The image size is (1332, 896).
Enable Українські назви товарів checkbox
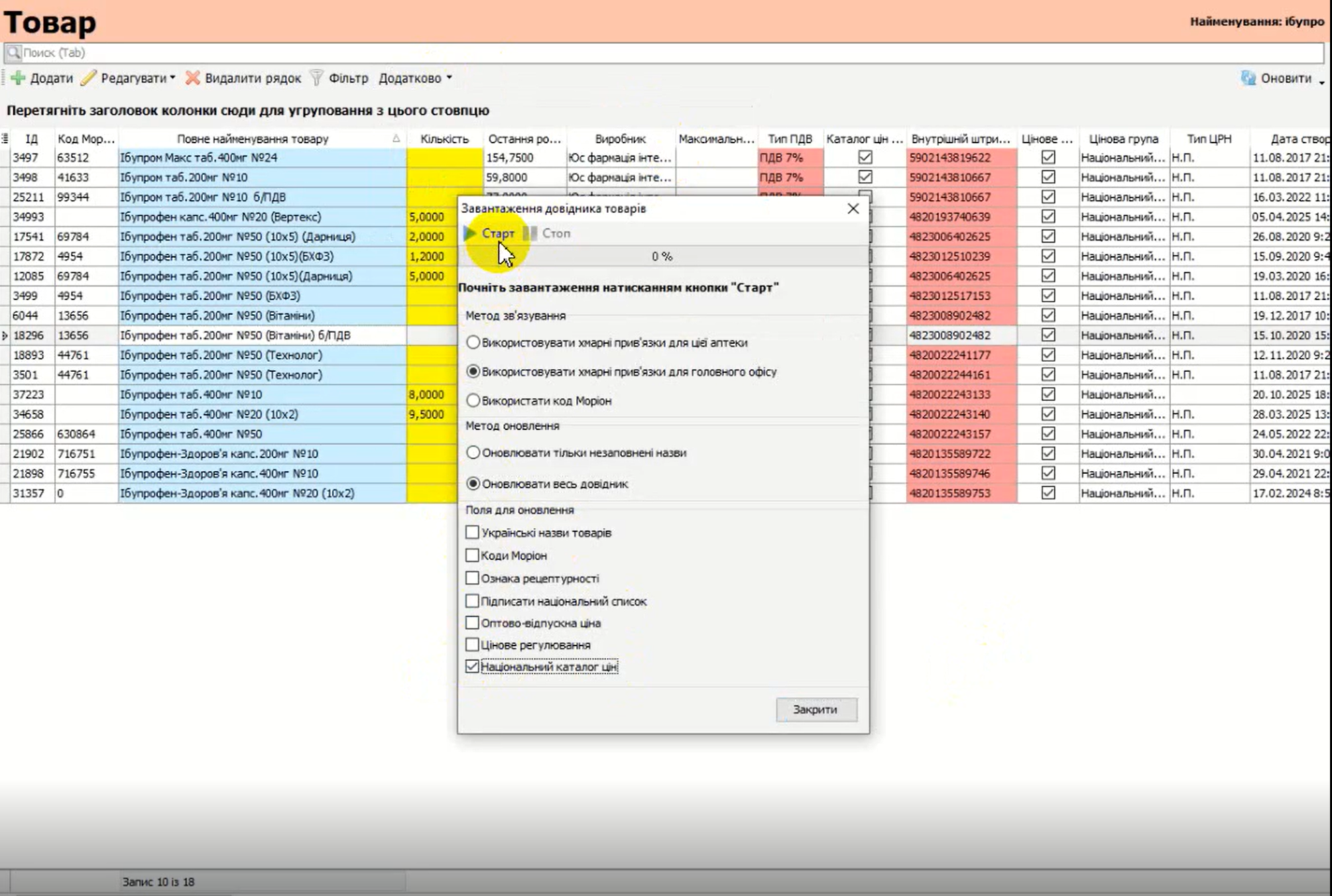pyautogui.click(x=472, y=533)
